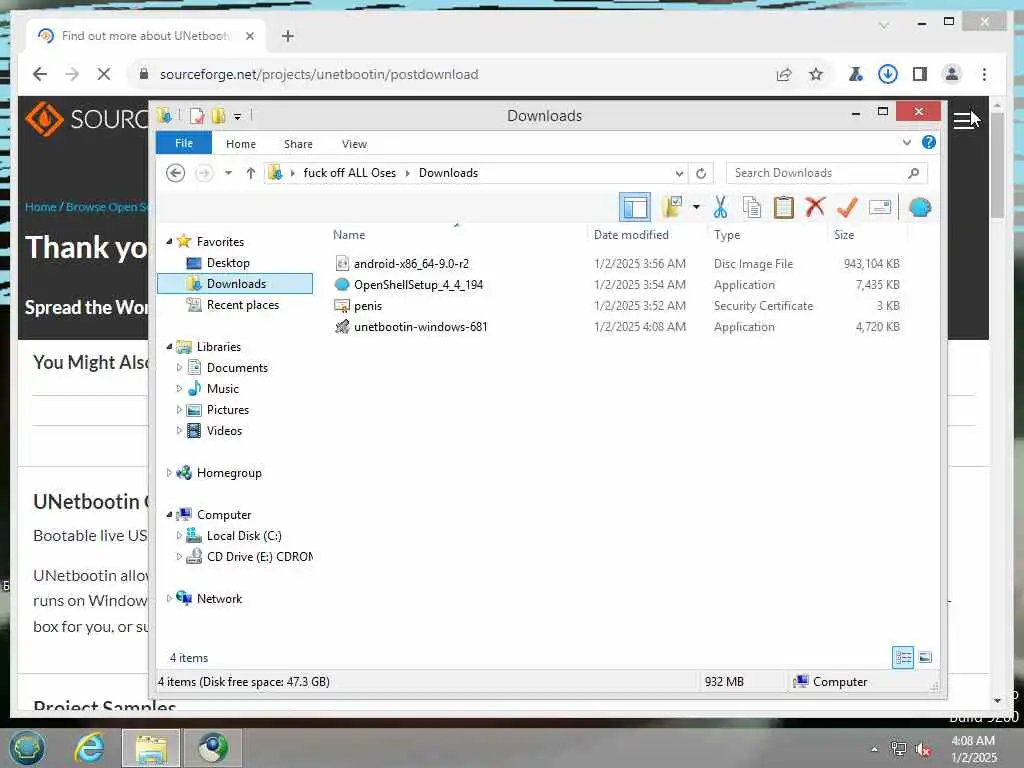1024x768 pixels.
Task: Switch to the View ribbon tab
Action: [354, 144]
